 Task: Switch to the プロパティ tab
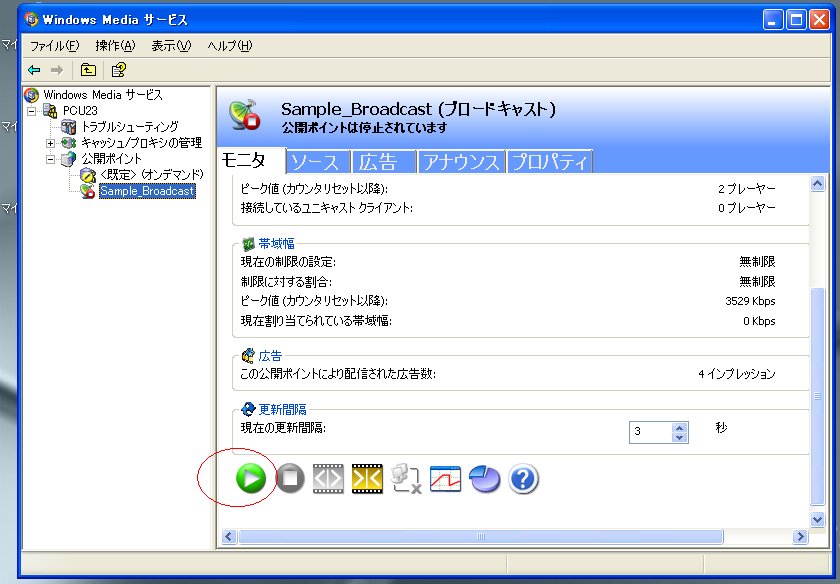(549, 162)
